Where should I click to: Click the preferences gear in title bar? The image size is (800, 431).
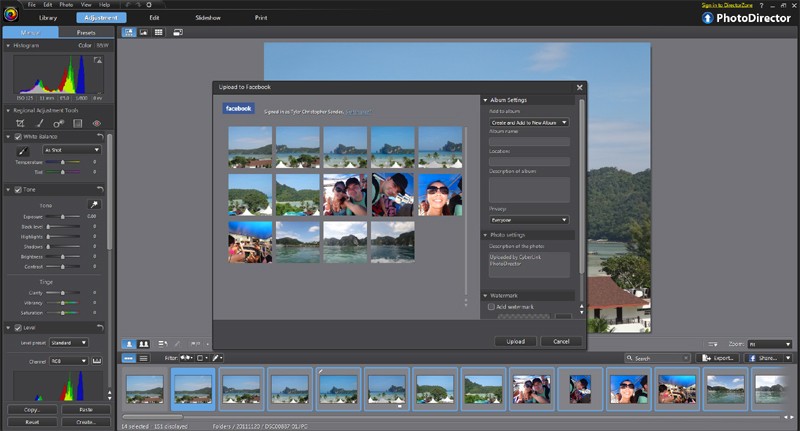click(x=149, y=5)
